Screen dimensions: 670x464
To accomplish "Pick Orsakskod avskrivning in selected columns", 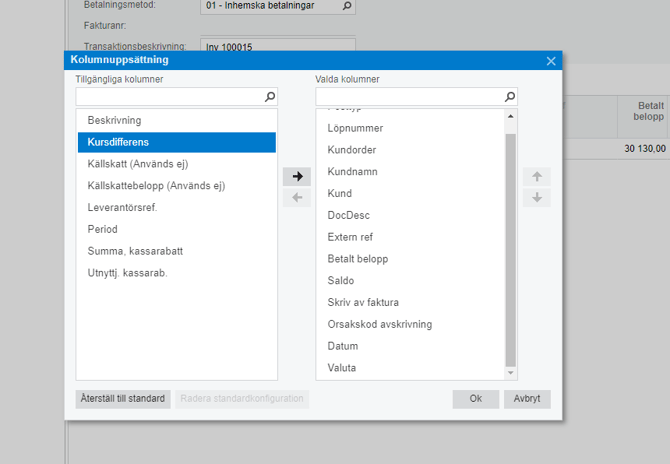I will 378,324.
